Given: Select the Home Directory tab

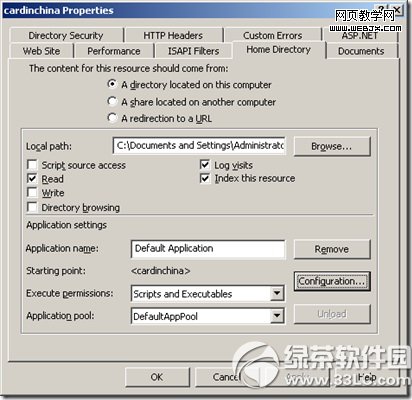Looking at the screenshot, I should (x=278, y=50).
